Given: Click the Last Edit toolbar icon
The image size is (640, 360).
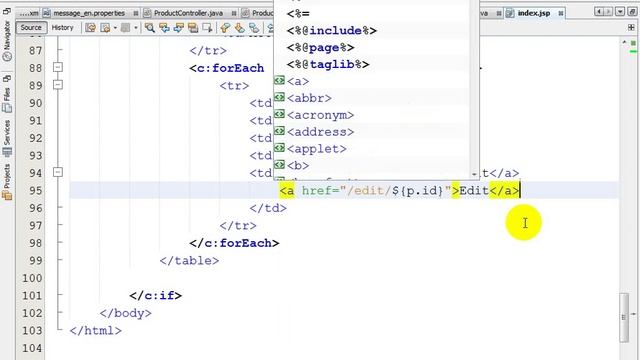Looking at the screenshot, I should coord(91,28).
